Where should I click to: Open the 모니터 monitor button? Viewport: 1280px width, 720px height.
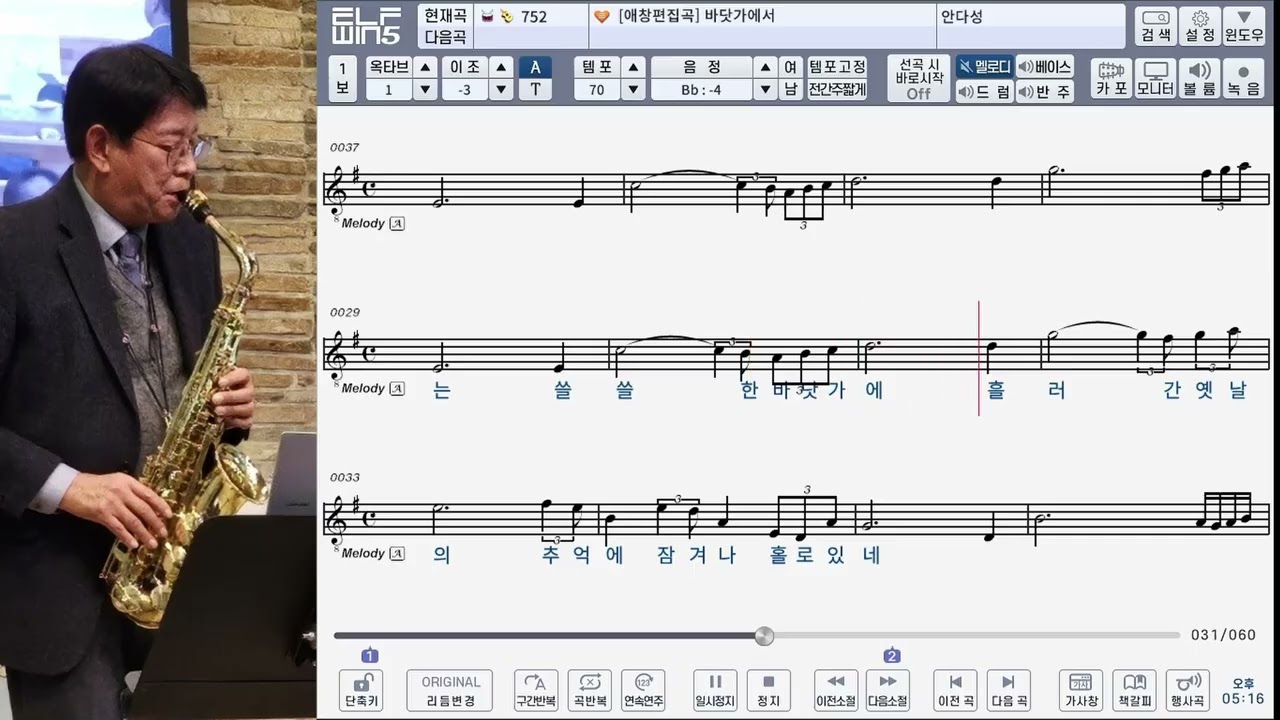click(x=1156, y=78)
